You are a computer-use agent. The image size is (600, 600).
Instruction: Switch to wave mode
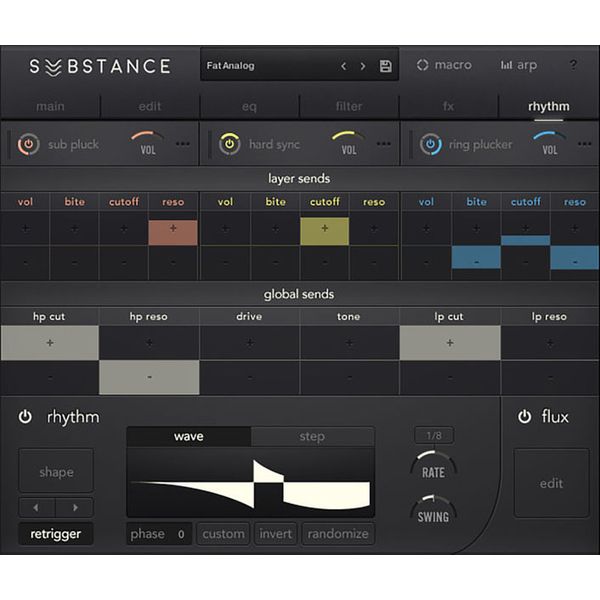point(189,436)
